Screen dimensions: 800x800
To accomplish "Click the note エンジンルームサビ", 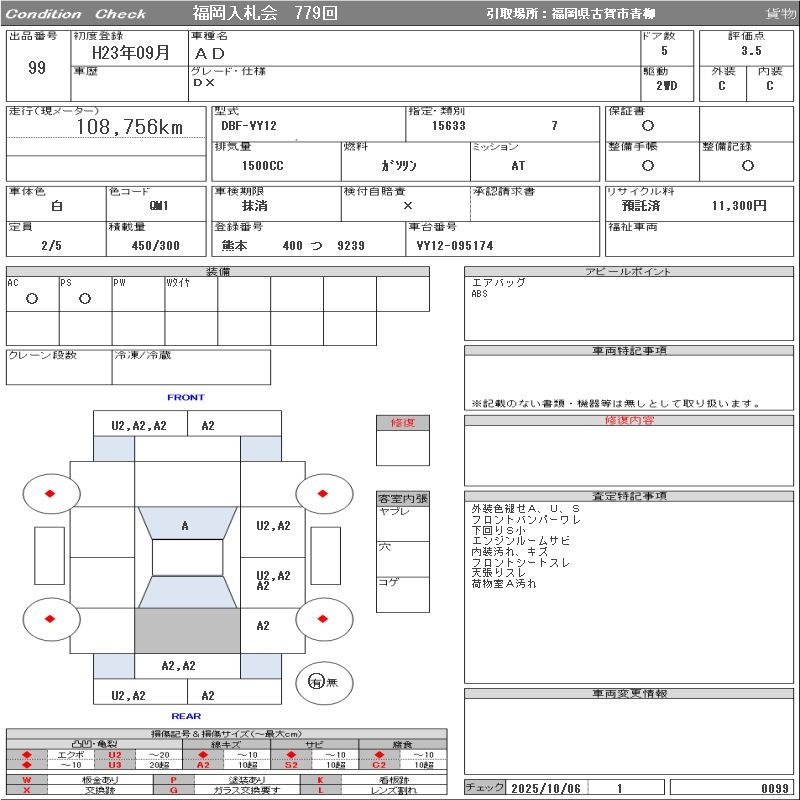I will 520,541.
